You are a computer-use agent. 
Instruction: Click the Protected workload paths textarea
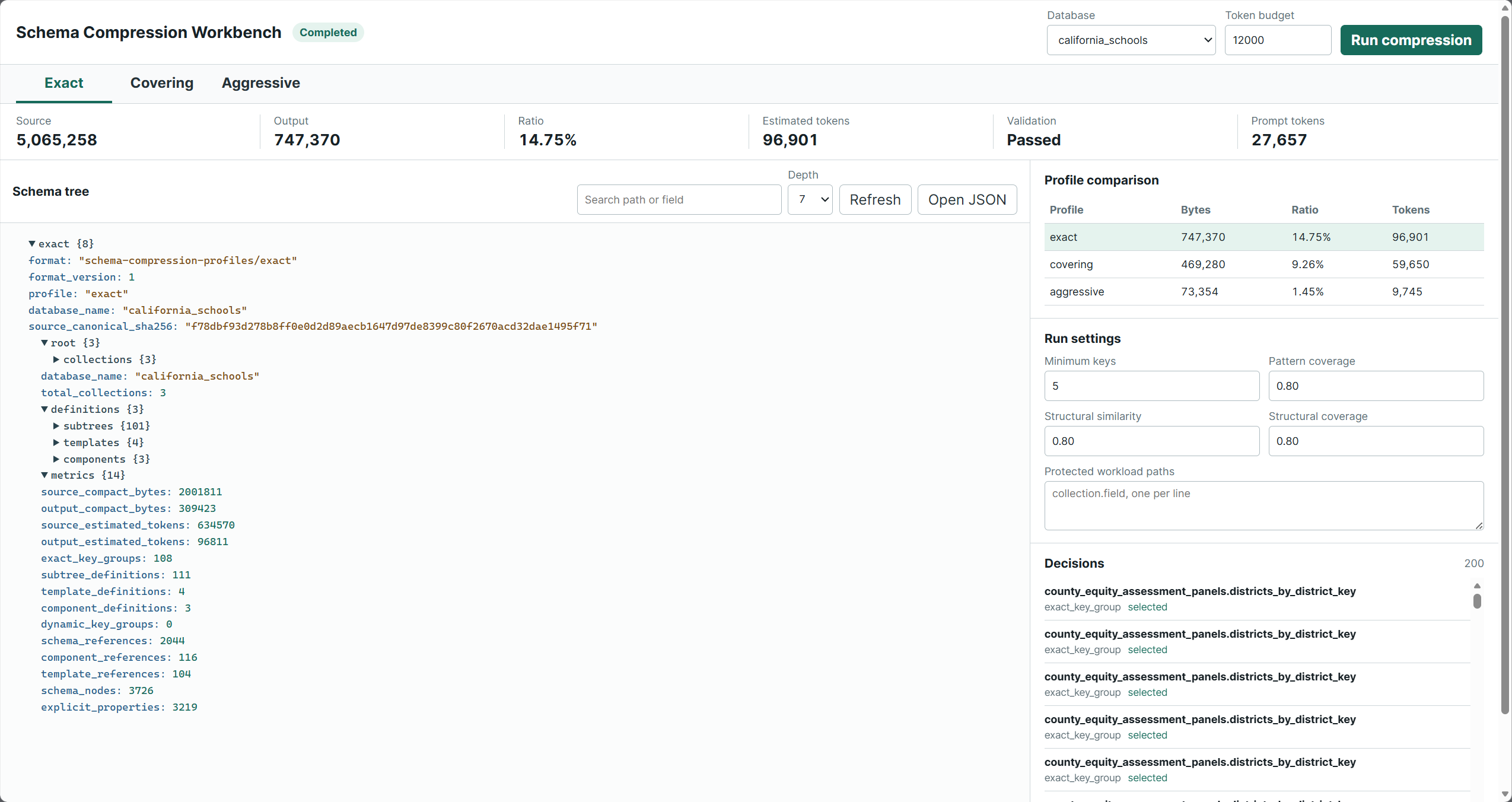point(1264,505)
